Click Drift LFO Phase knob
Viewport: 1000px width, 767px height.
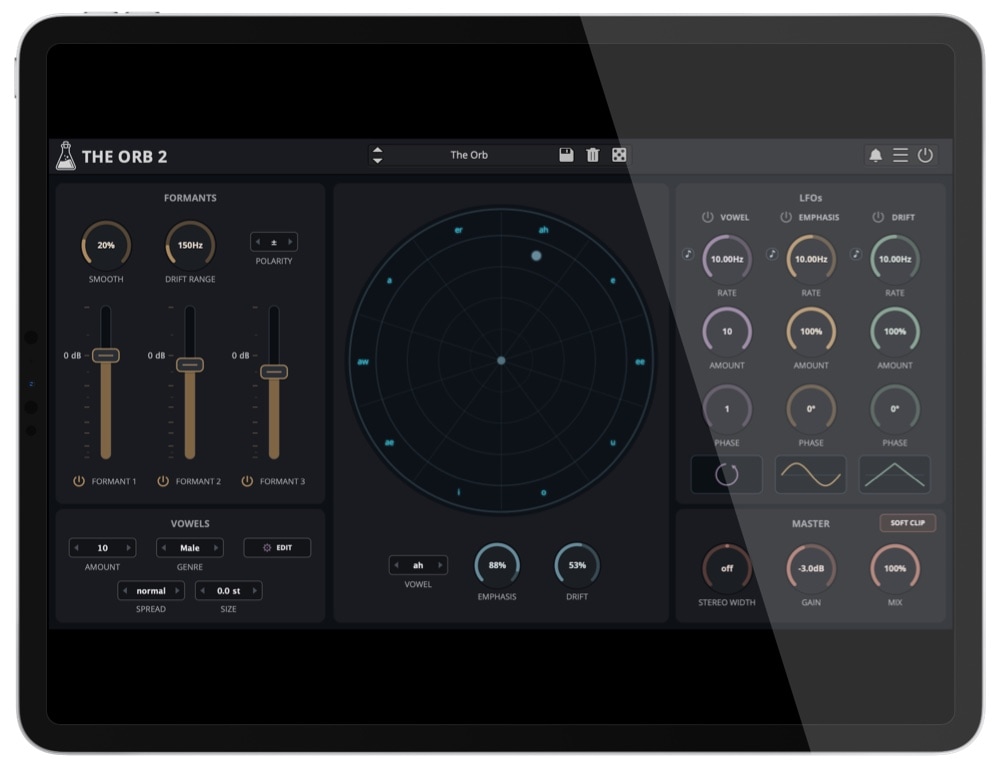(895, 409)
